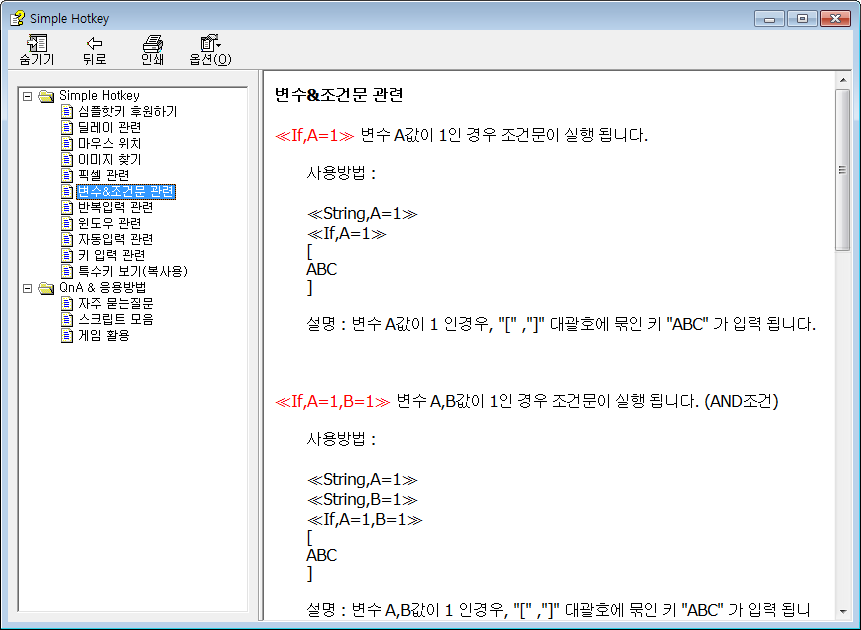861x630 pixels.
Task: Click page icon beside 키 입력 관련
Action: (x=67, y=255)
